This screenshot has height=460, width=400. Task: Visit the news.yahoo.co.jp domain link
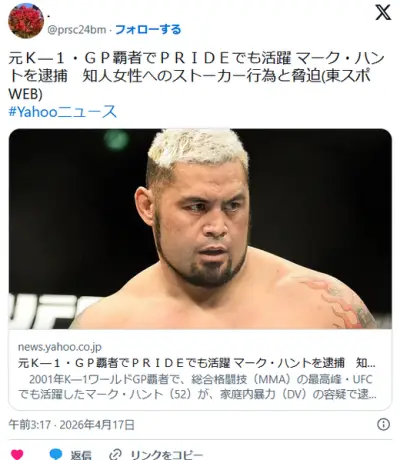60,347
